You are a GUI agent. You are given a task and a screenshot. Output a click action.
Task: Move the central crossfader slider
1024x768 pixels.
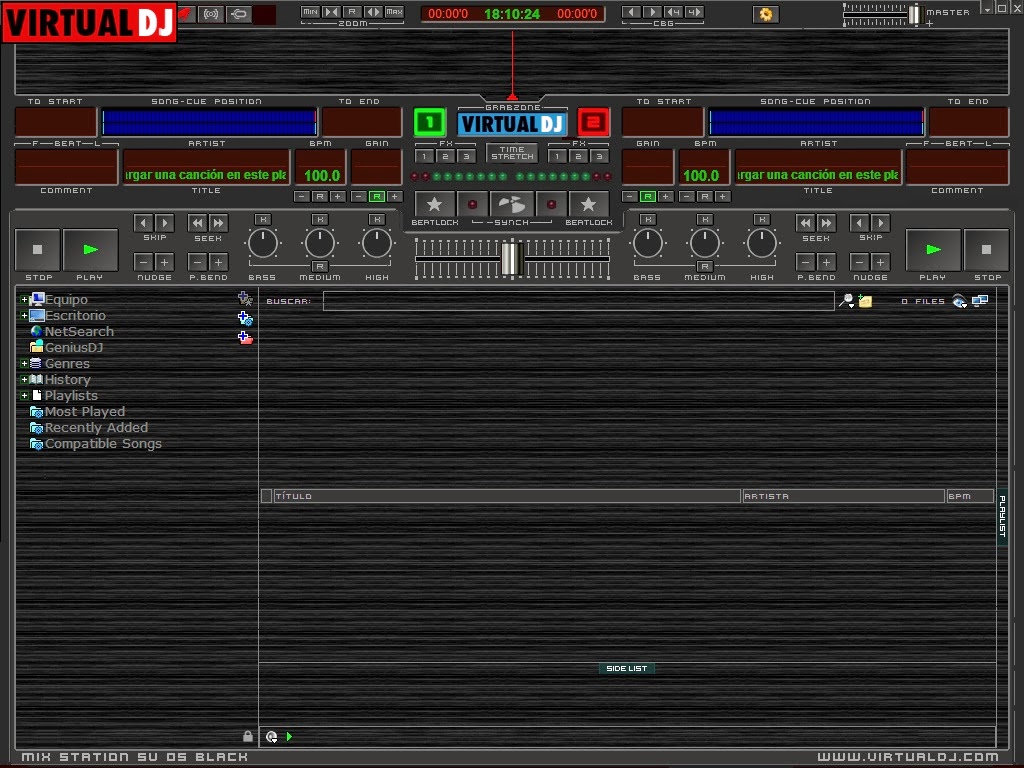point(511,261)
